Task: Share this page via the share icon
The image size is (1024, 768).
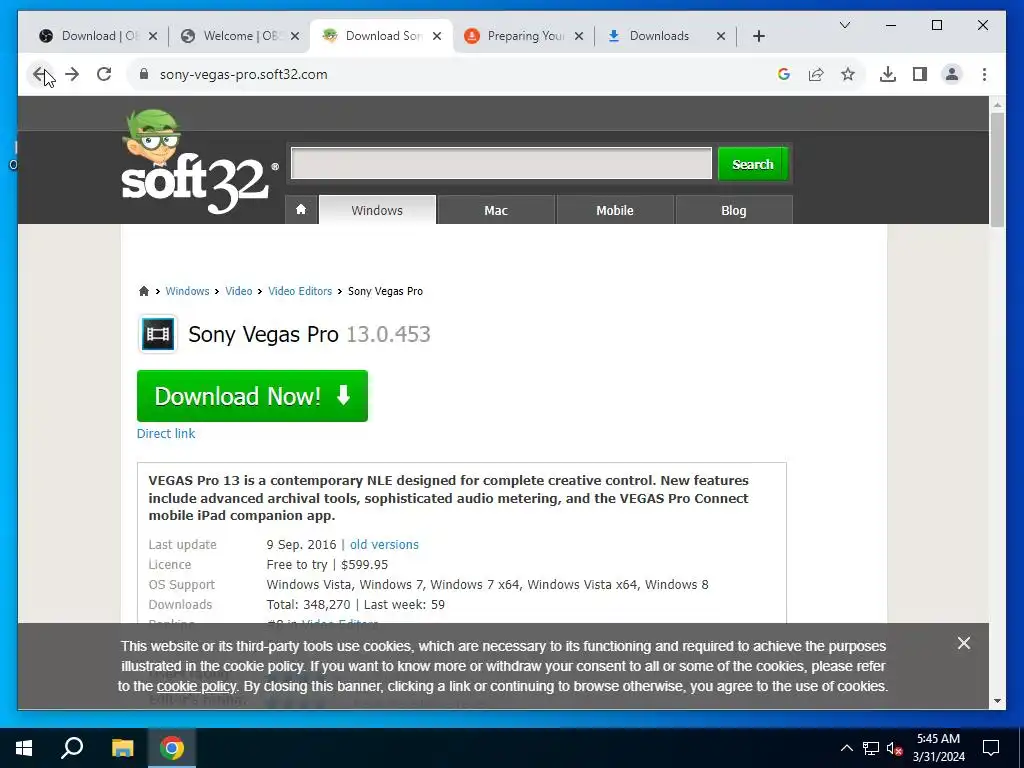Action: [816, 74]
